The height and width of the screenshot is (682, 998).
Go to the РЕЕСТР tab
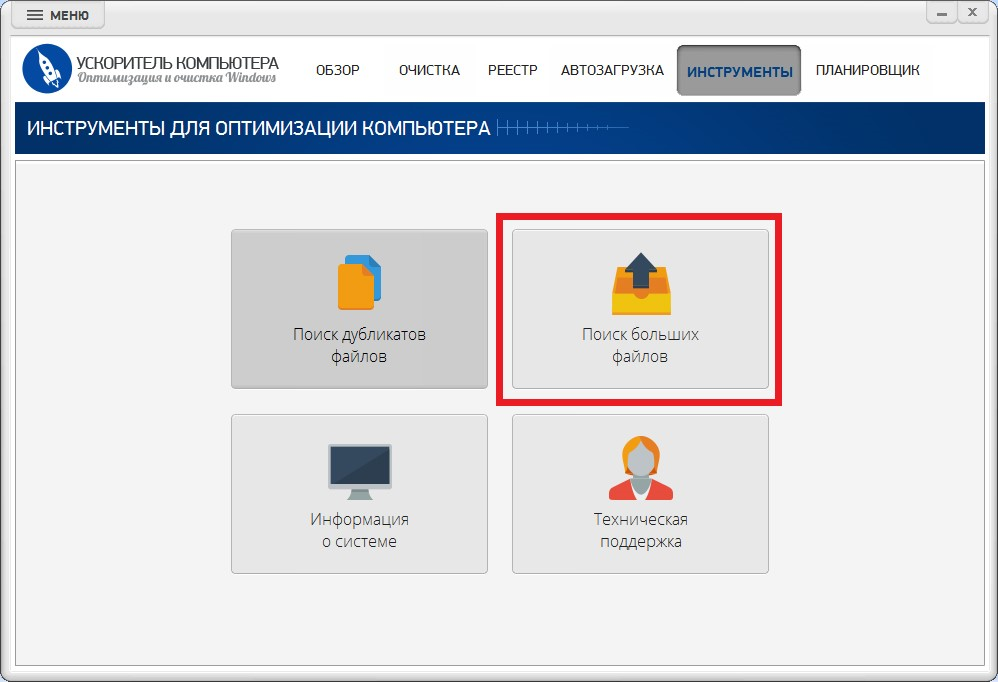tap(512, 70)
